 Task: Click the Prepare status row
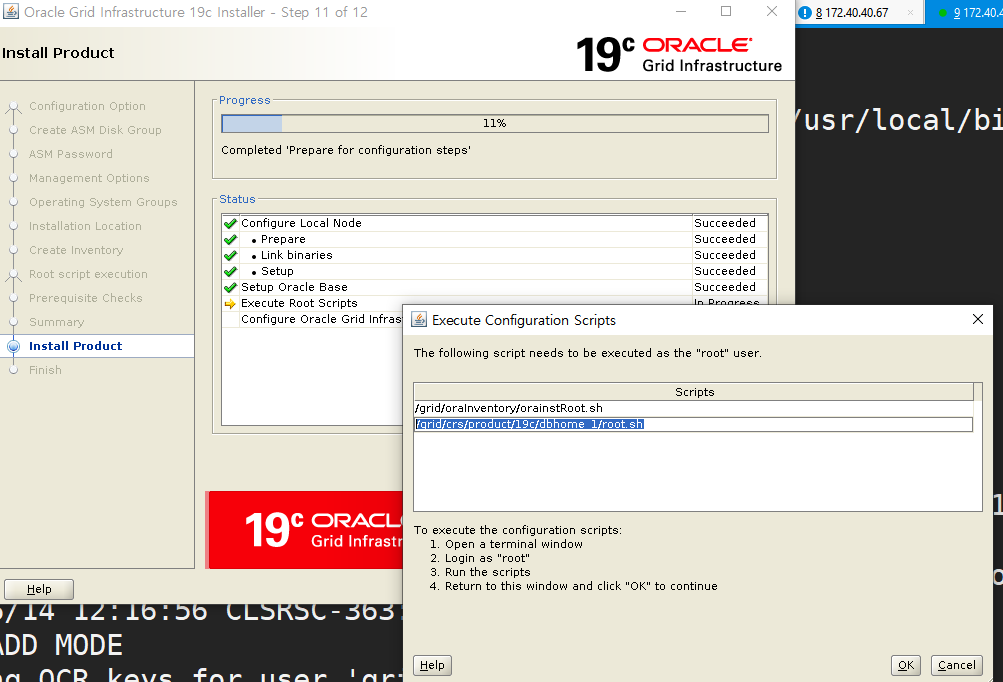point(494,239)
